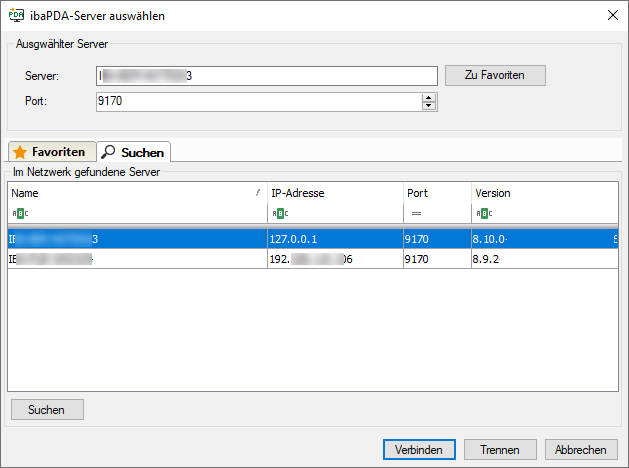The height and width of the screenshot is (468, 629).
Task: Click the Verbinden button
Action: tap(419, 450)
